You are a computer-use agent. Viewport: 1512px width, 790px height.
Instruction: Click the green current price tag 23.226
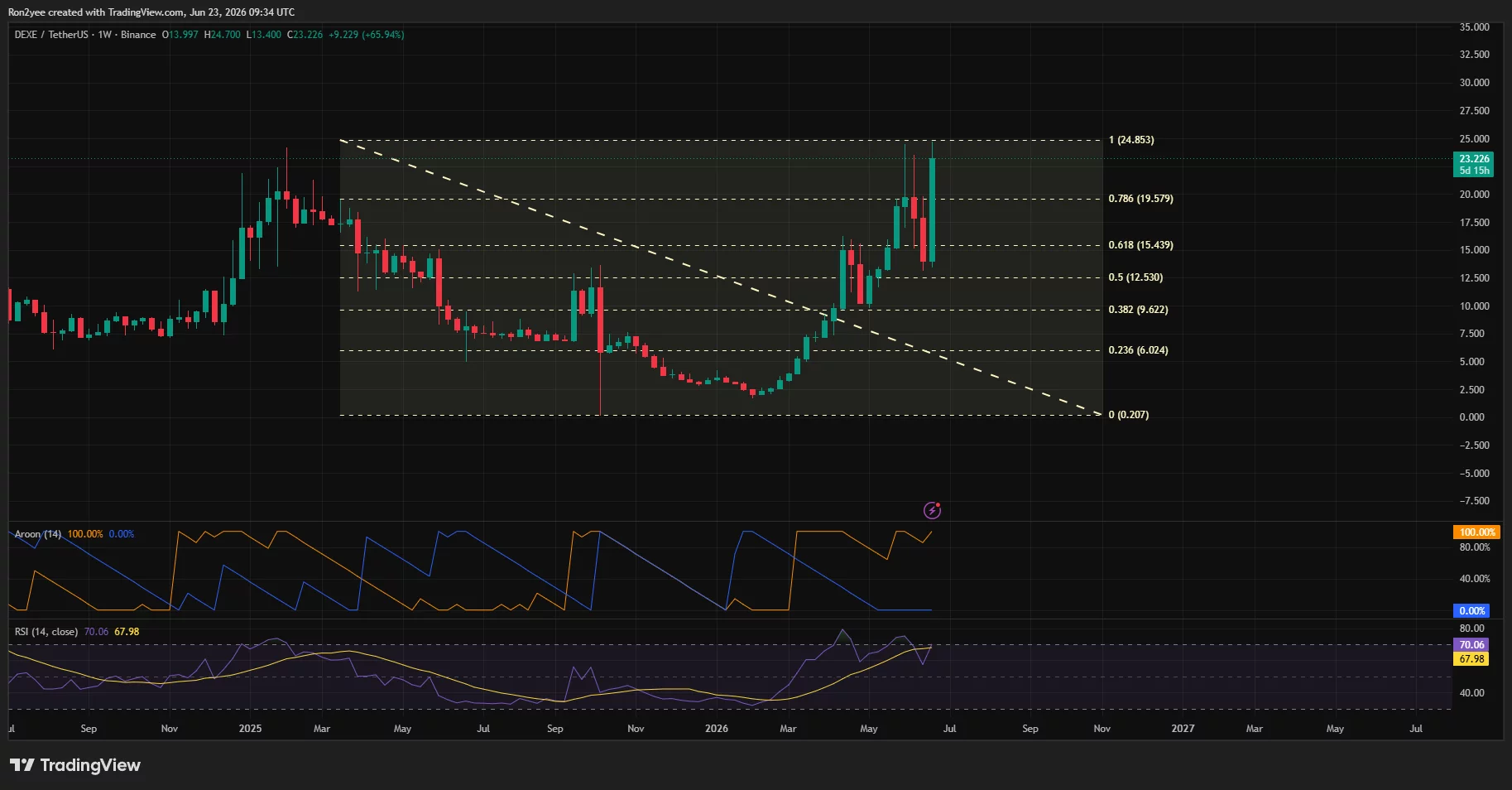click(1474, 164)
